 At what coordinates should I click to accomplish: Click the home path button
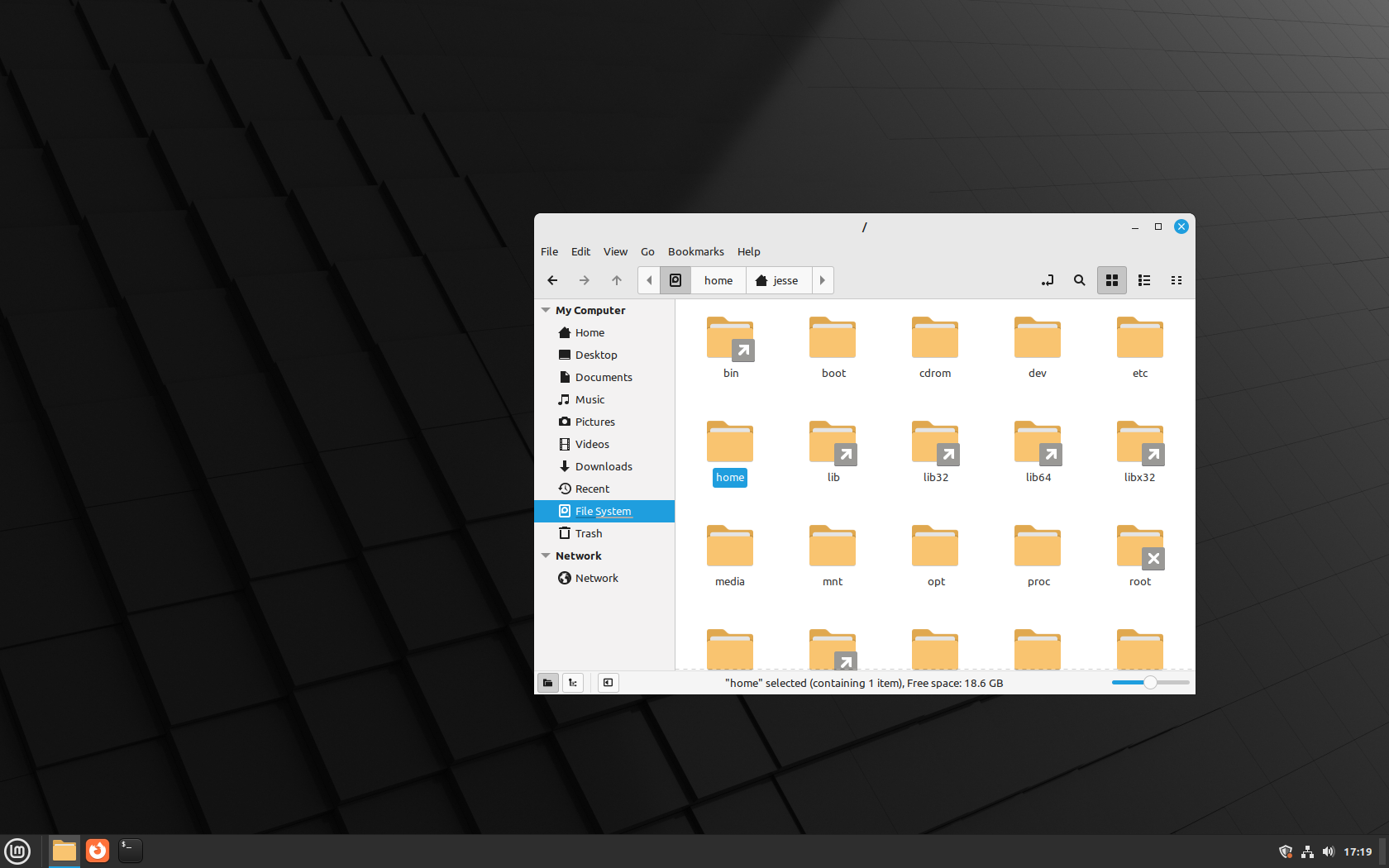718,280
